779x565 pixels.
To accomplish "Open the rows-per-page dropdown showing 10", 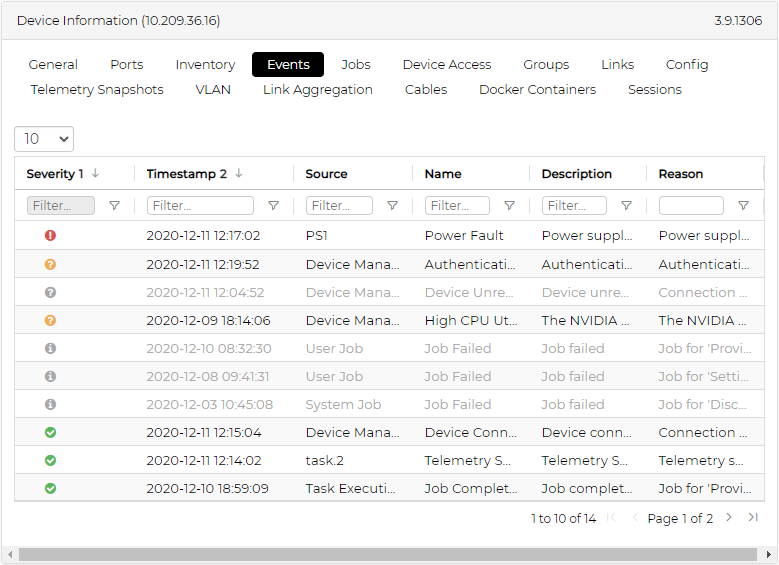I will pos(44,139).
